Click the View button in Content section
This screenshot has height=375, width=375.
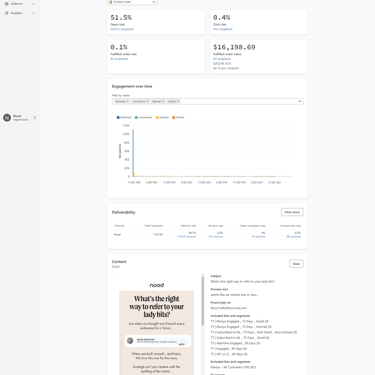(296, 264)
